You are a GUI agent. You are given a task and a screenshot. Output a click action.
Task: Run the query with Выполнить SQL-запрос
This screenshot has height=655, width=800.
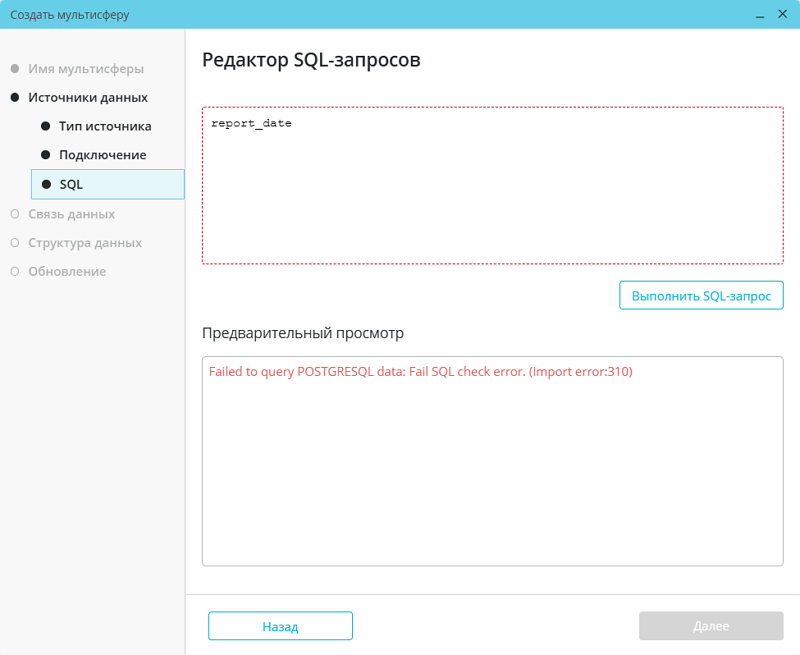click(701, 297)
